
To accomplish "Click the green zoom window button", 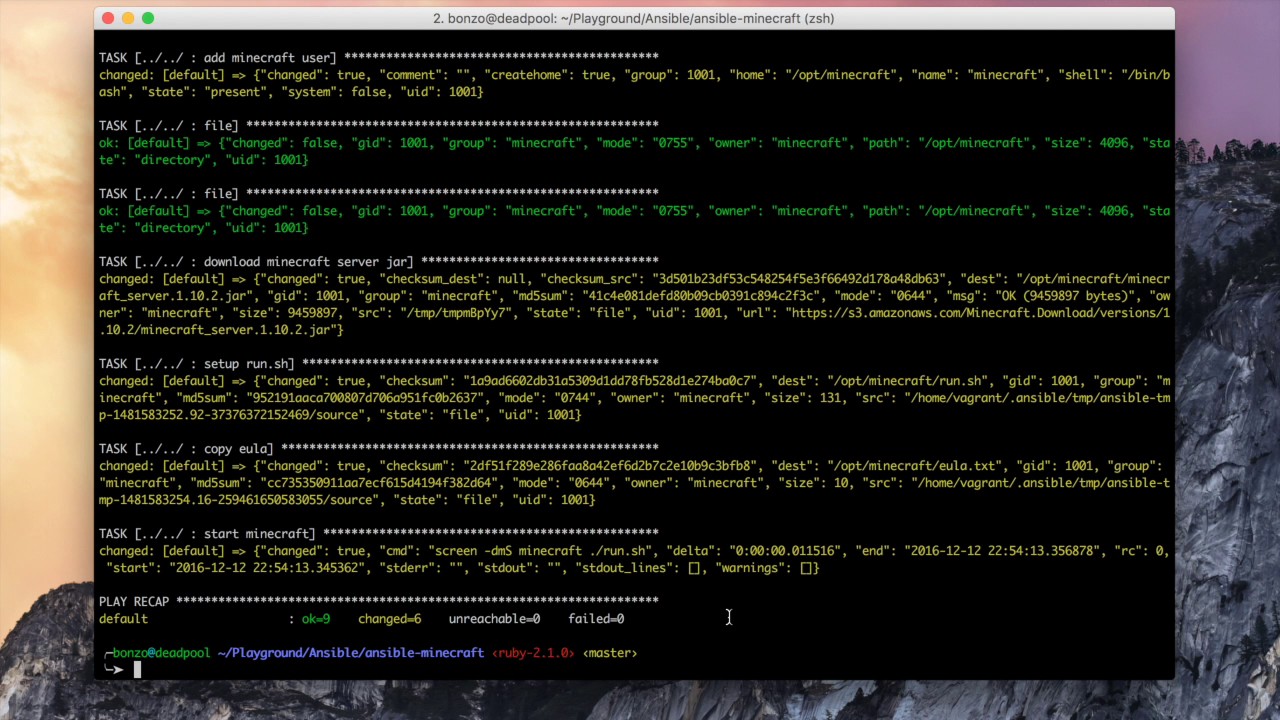I will click(148, 18).
